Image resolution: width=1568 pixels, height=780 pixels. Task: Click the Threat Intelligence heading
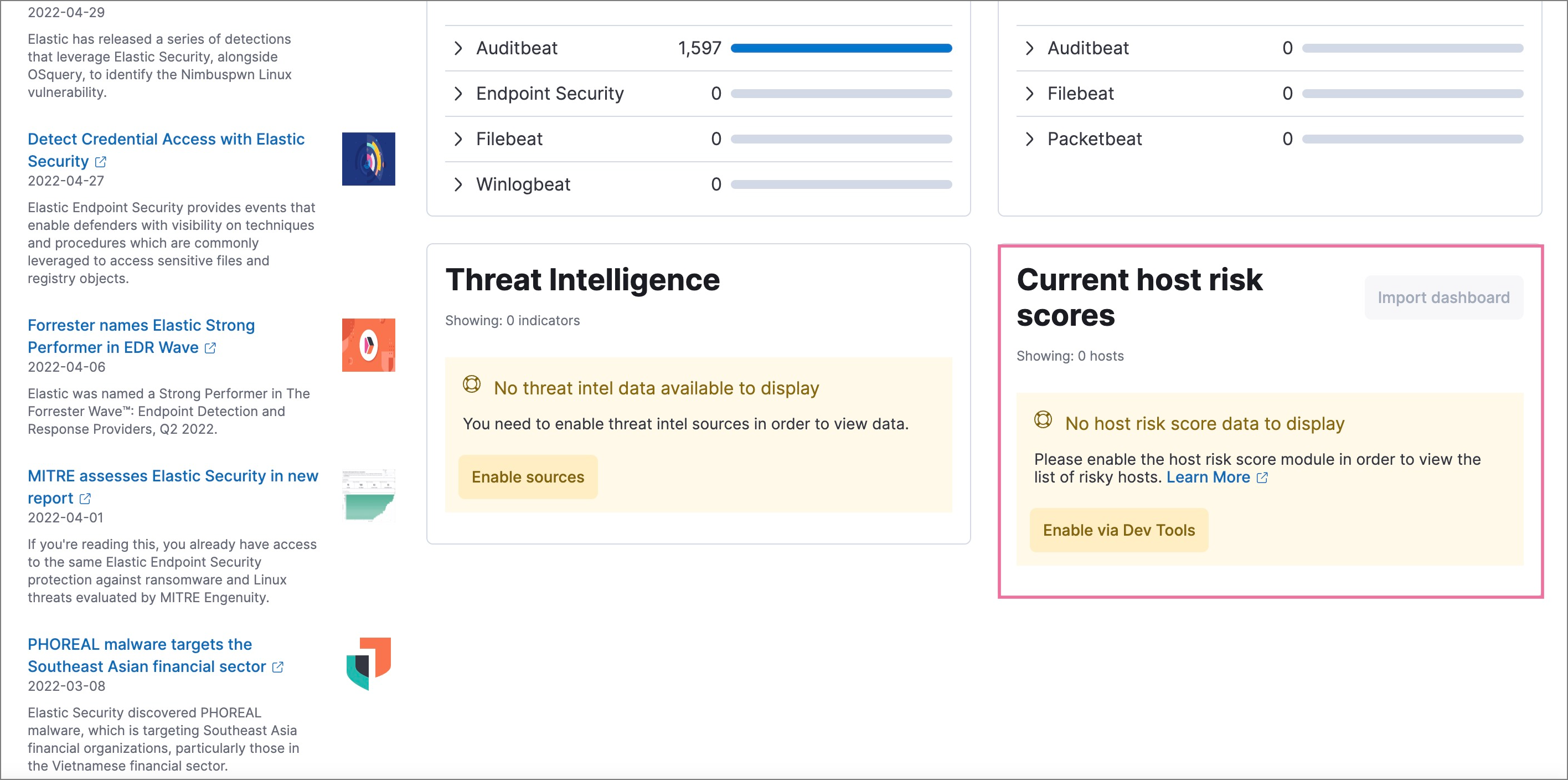(582, 280)
